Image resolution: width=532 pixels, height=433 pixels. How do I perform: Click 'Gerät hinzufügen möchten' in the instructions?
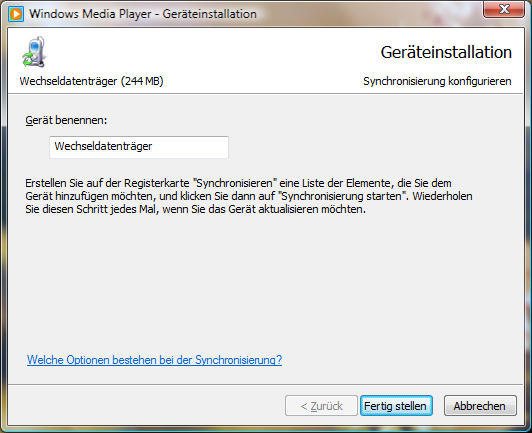(91, 196)
